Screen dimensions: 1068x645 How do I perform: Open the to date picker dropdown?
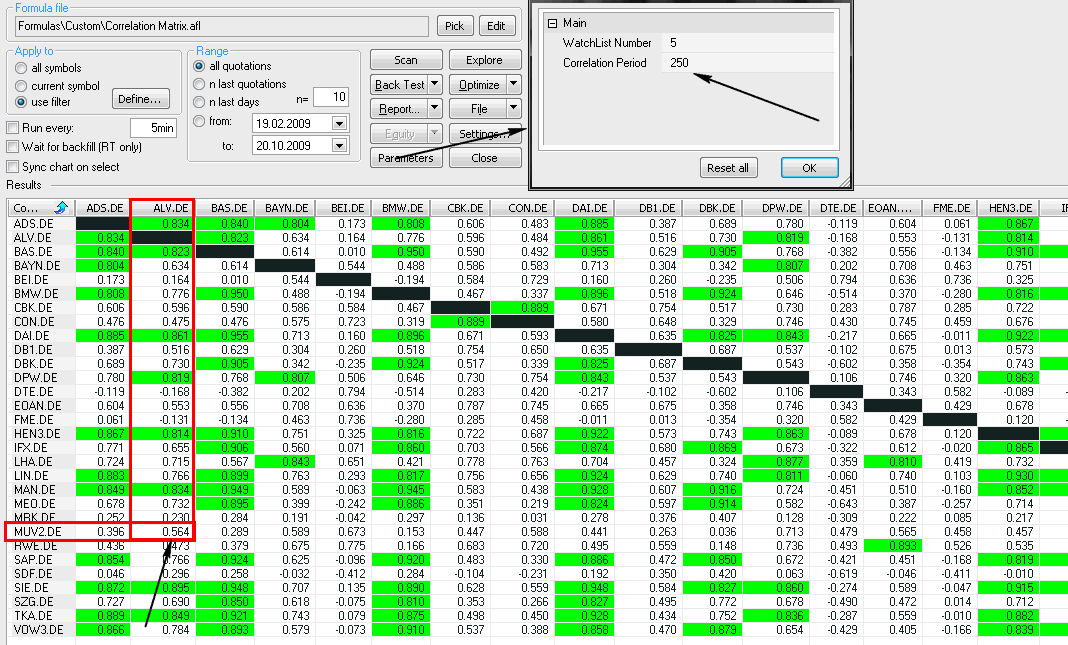(x=339, y=146)
